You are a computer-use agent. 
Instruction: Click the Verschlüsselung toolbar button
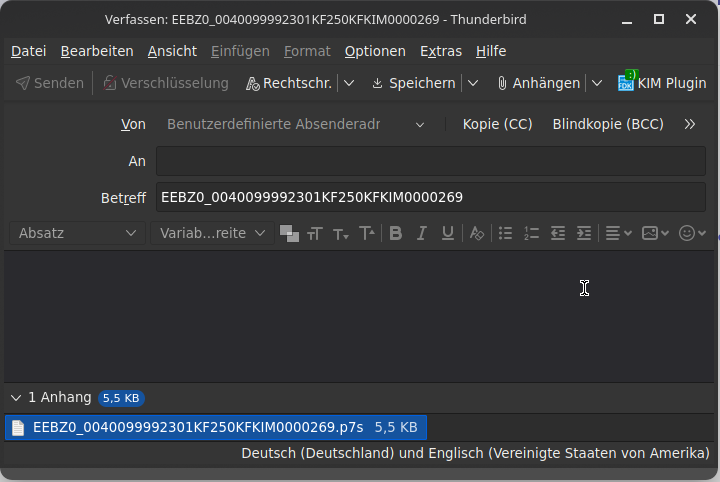click(x=166, y=83)
